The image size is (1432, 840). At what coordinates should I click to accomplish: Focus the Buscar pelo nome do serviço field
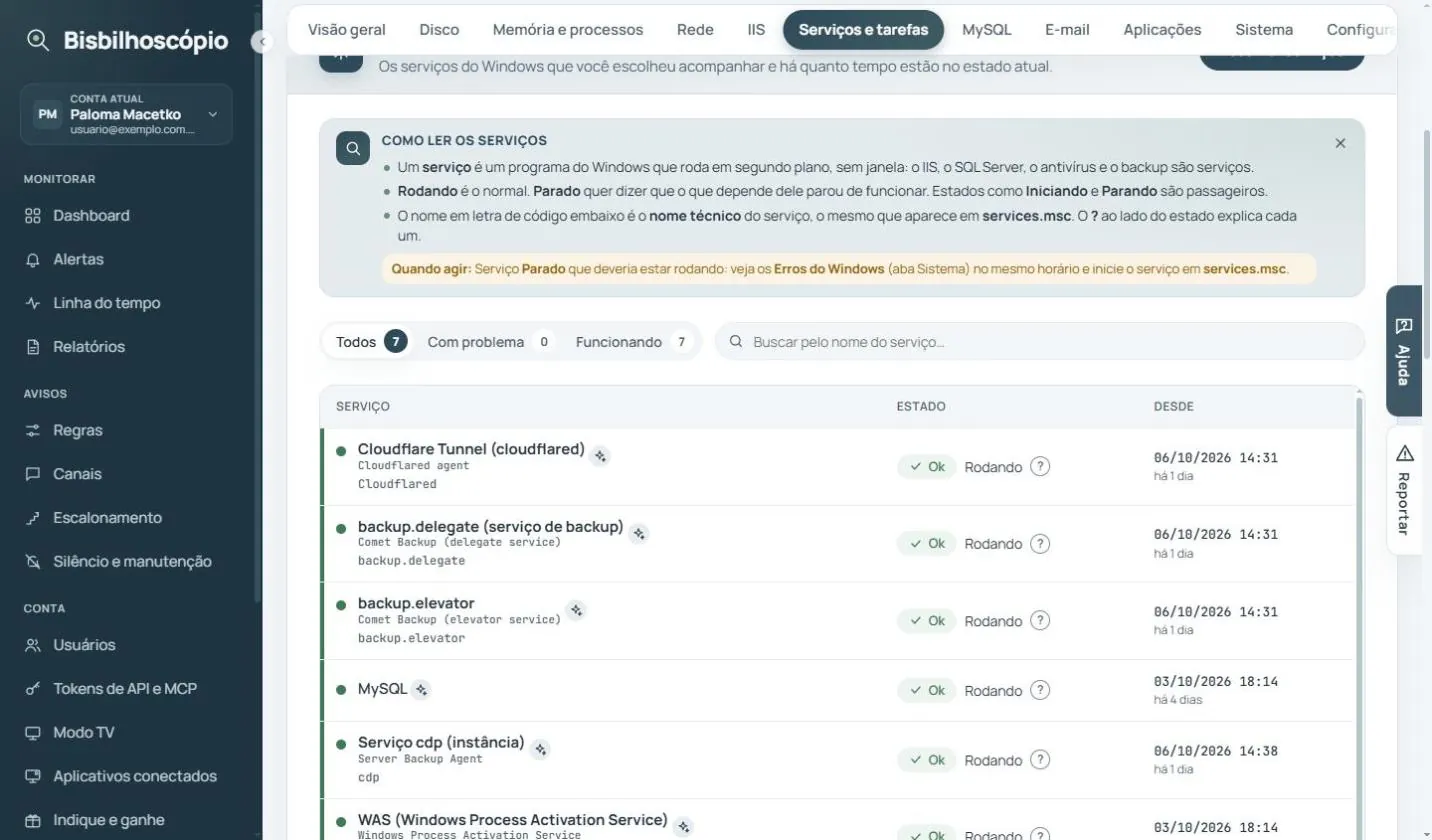coord(1040,342)
